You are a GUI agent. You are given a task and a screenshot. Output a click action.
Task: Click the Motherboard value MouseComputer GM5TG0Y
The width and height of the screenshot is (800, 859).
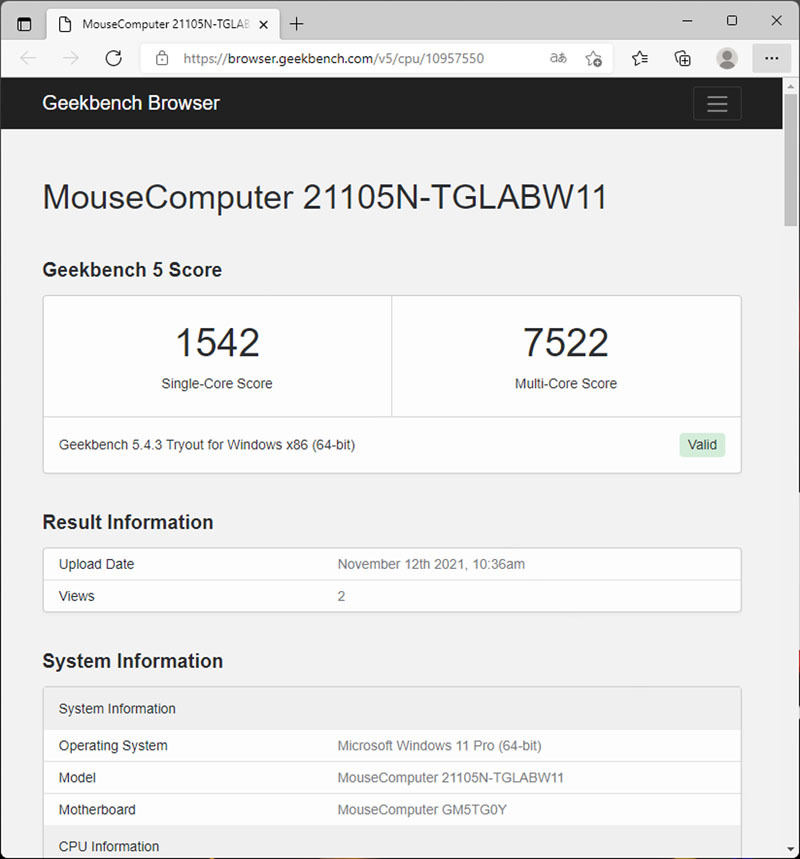tap(422, 810)
